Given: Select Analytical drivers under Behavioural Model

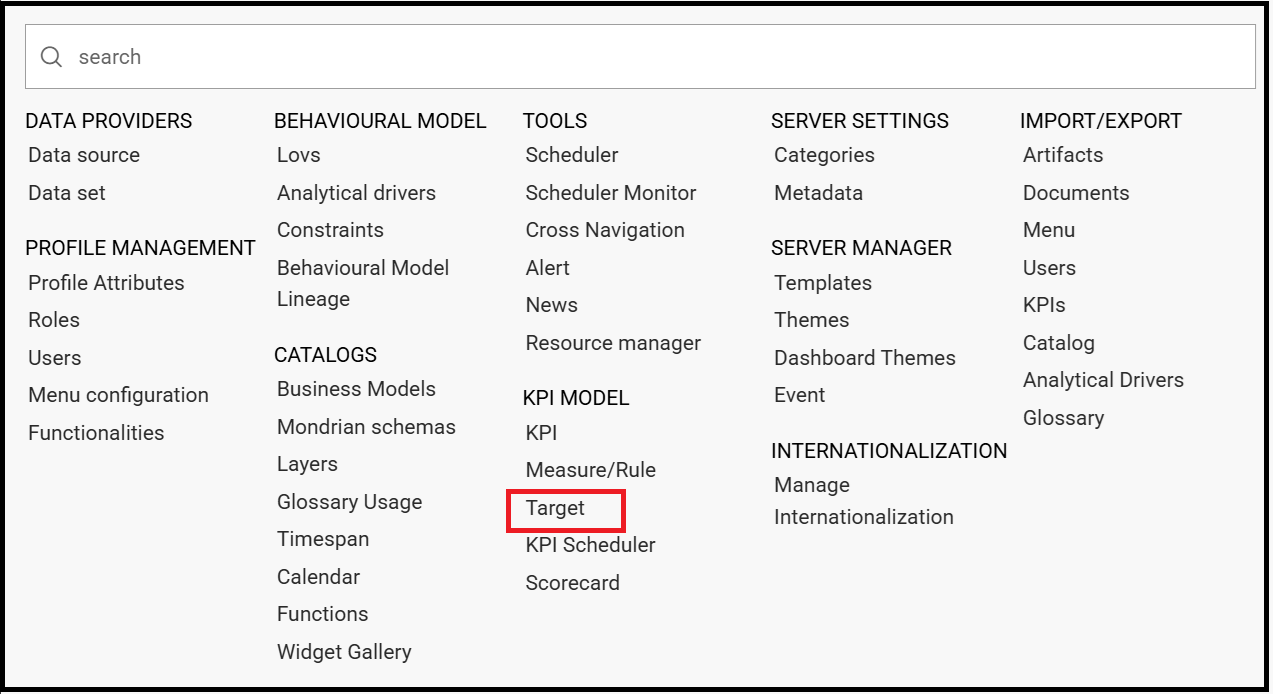Looking at the screenshot, I should 356,193.
